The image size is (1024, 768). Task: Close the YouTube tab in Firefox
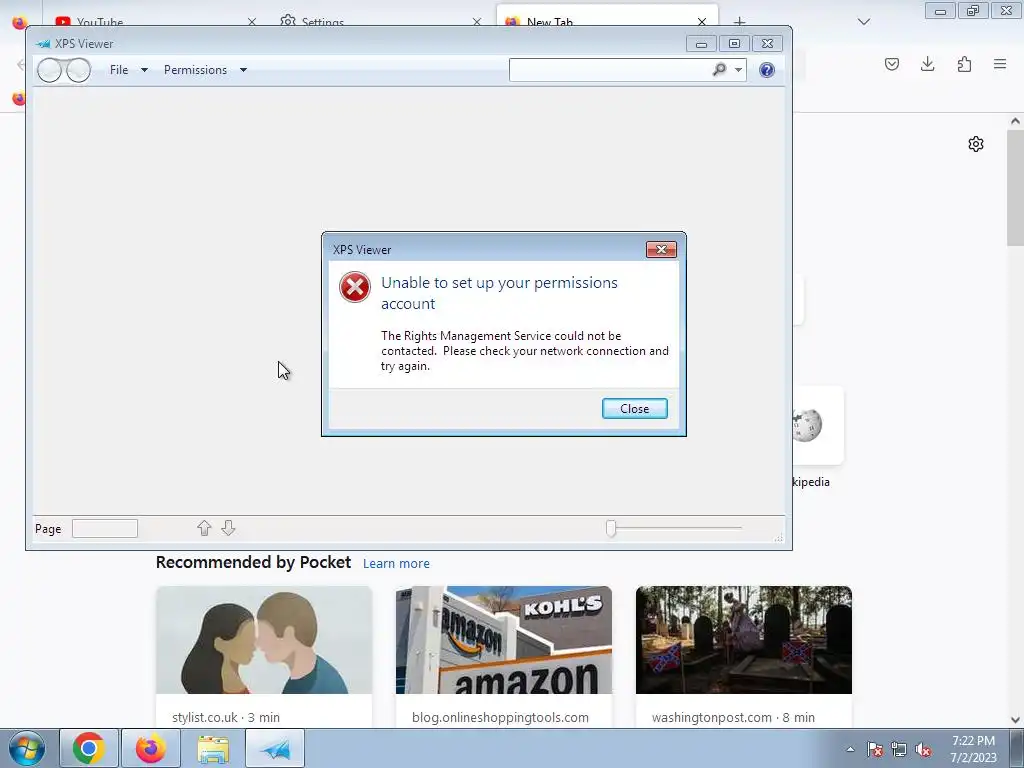click(251, 22)
